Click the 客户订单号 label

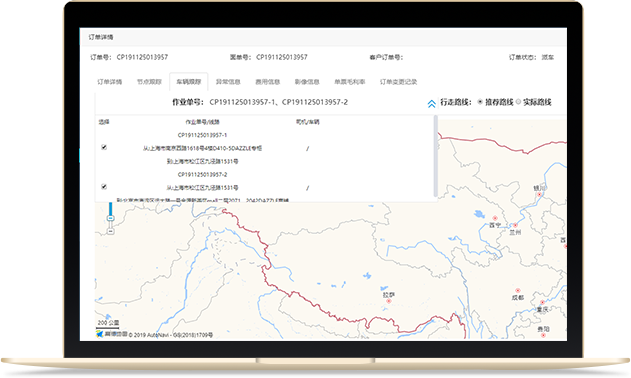(386, 57)
